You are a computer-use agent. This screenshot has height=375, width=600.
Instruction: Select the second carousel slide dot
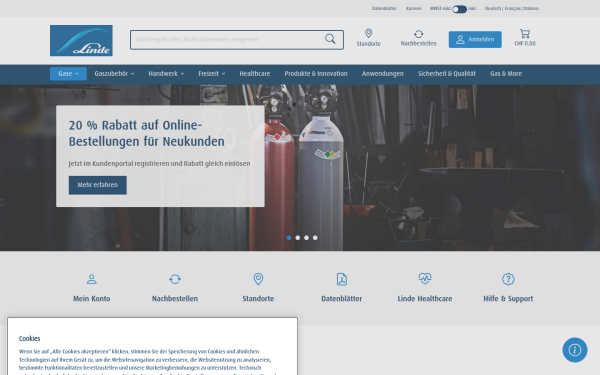click(x=298, y=238)
